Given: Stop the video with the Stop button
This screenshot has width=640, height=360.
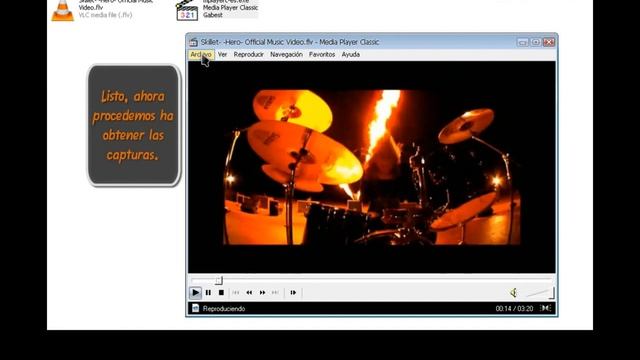Looking at the screenshot, I should click(x=221, y=293).
